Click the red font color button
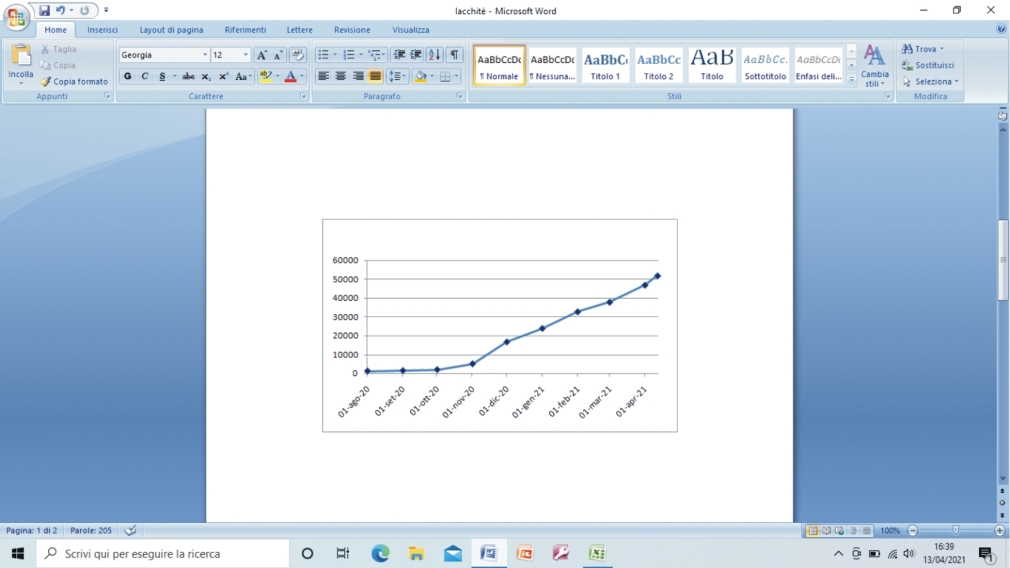This screenshot has height=568, width=1010. coord(291,77)
